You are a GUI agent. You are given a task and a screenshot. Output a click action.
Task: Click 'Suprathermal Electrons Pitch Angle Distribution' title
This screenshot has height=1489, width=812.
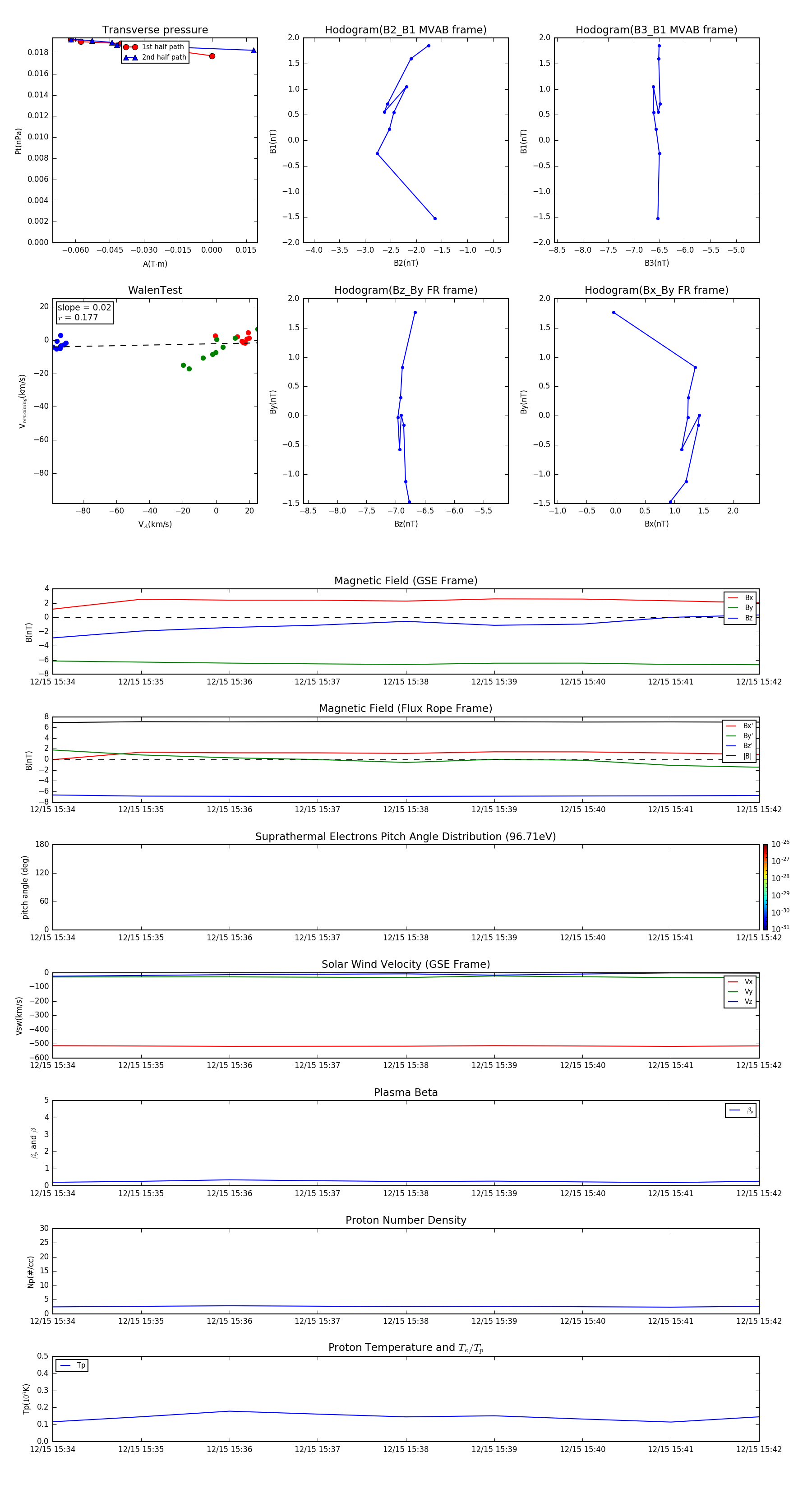[x=406, y=837]
